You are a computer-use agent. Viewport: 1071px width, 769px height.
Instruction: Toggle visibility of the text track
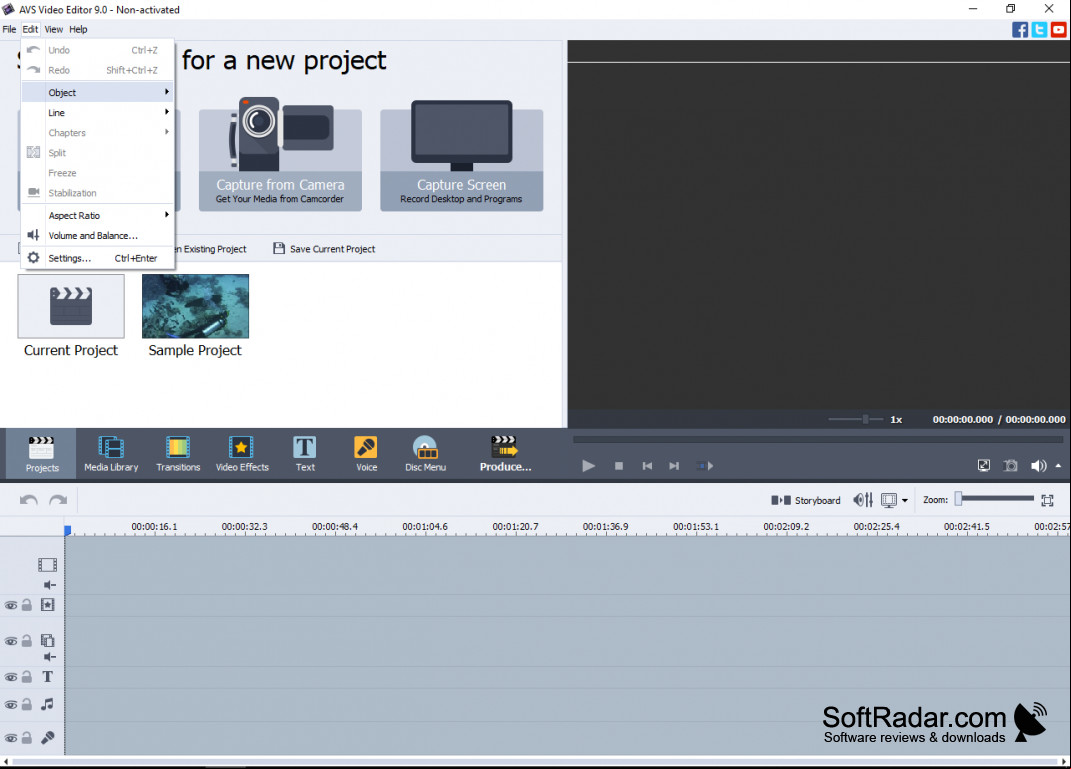[11, 677]
